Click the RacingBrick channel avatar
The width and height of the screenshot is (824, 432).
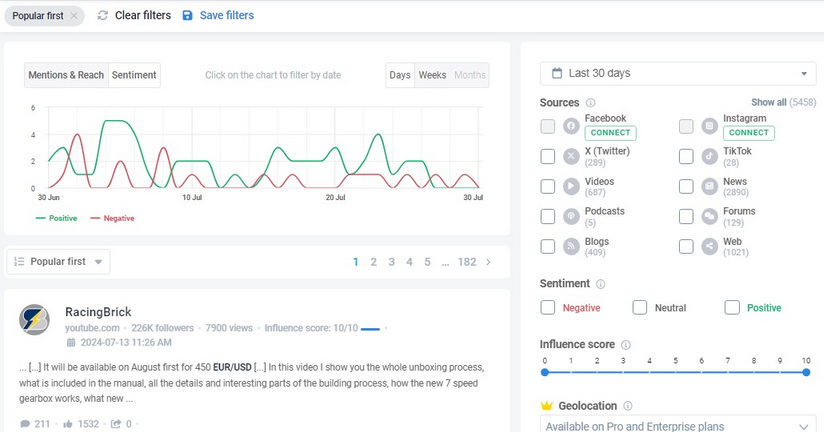pos(35,319)
